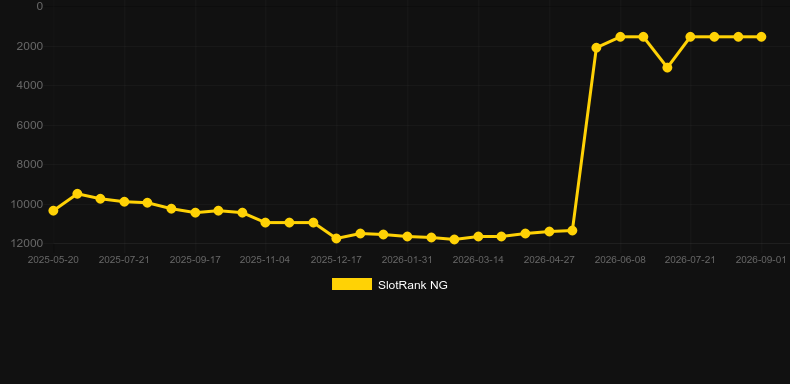Click the 4000 value on the vertical axis

click(30, 86)
